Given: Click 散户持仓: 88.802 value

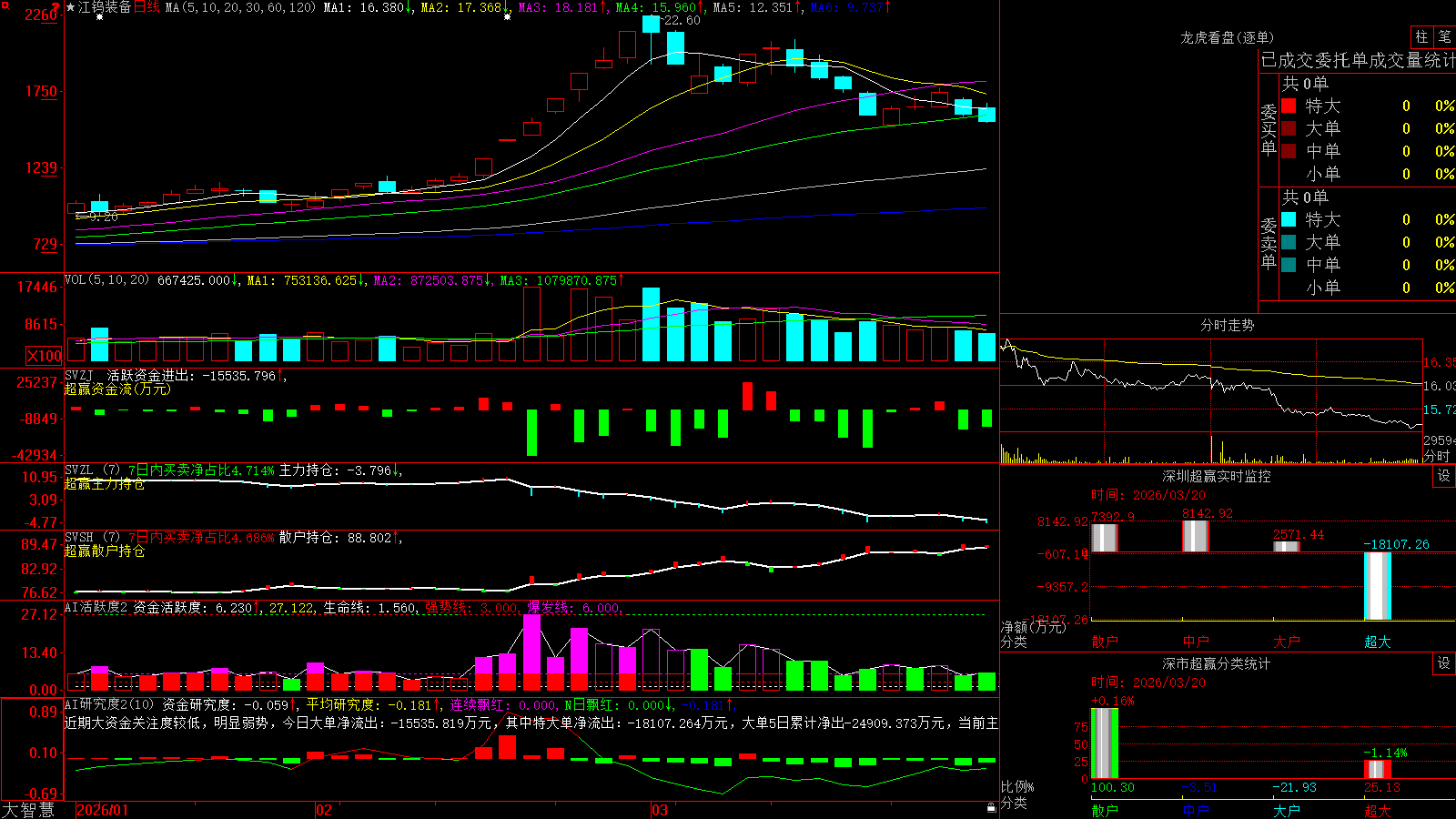Looking at the screenshot, I should [335, 538].
